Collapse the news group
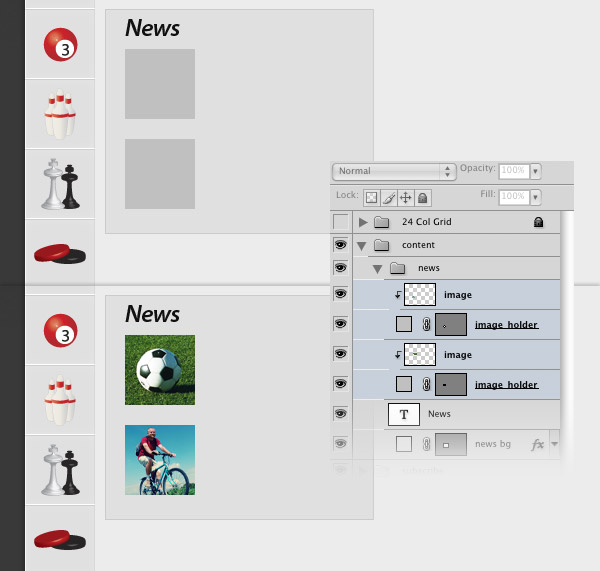Screen dimensions: 600x571 click(x=378, y=269)
